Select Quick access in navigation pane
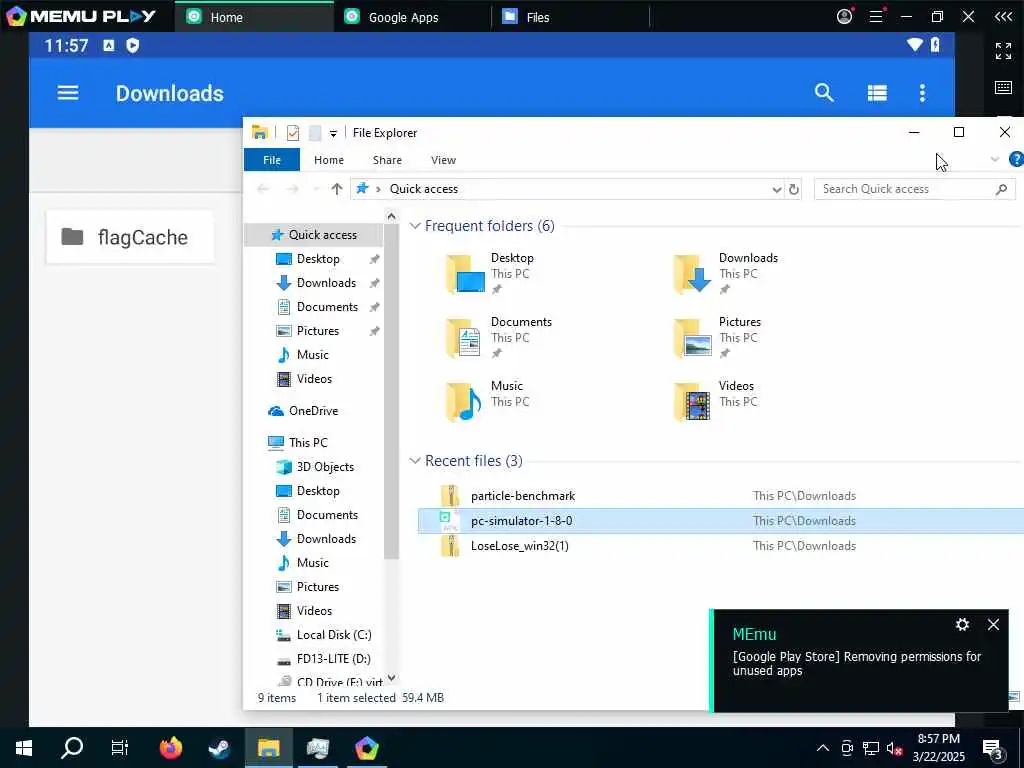Screen dimensions: 1024x768 314,234
